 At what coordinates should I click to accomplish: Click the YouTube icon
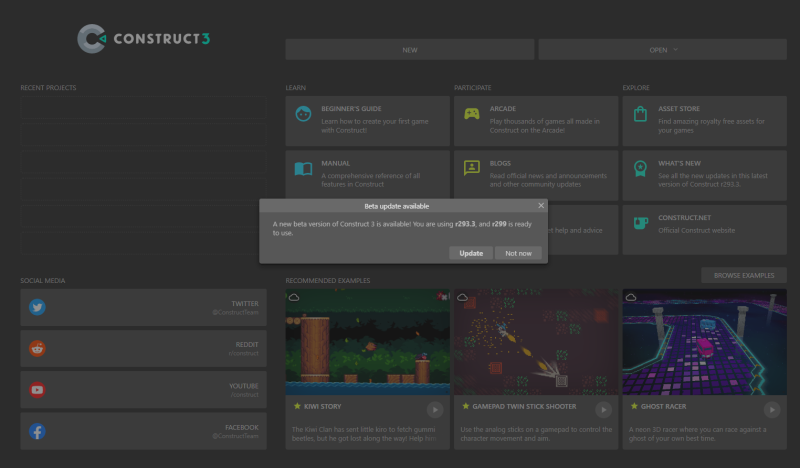tap(37, 390)
